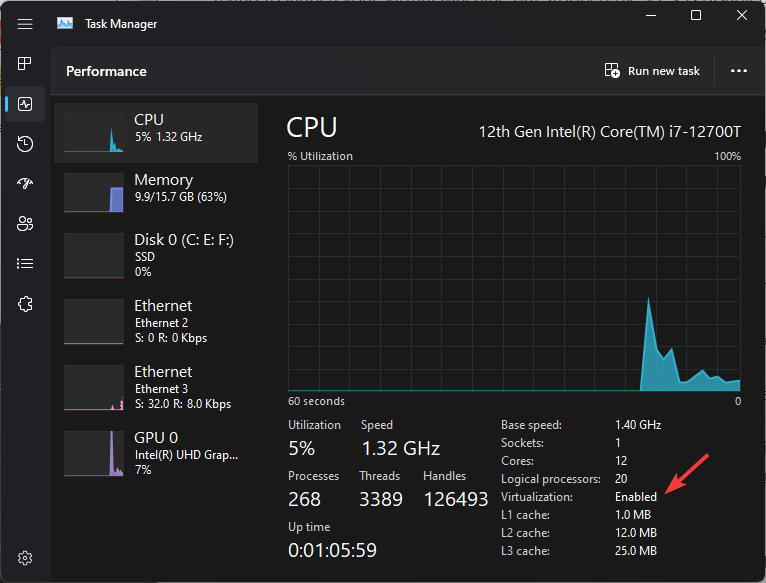Click the Base speed 1.40 GHz value
Viewport: 766px width, 583px height.
click(638, 425)
